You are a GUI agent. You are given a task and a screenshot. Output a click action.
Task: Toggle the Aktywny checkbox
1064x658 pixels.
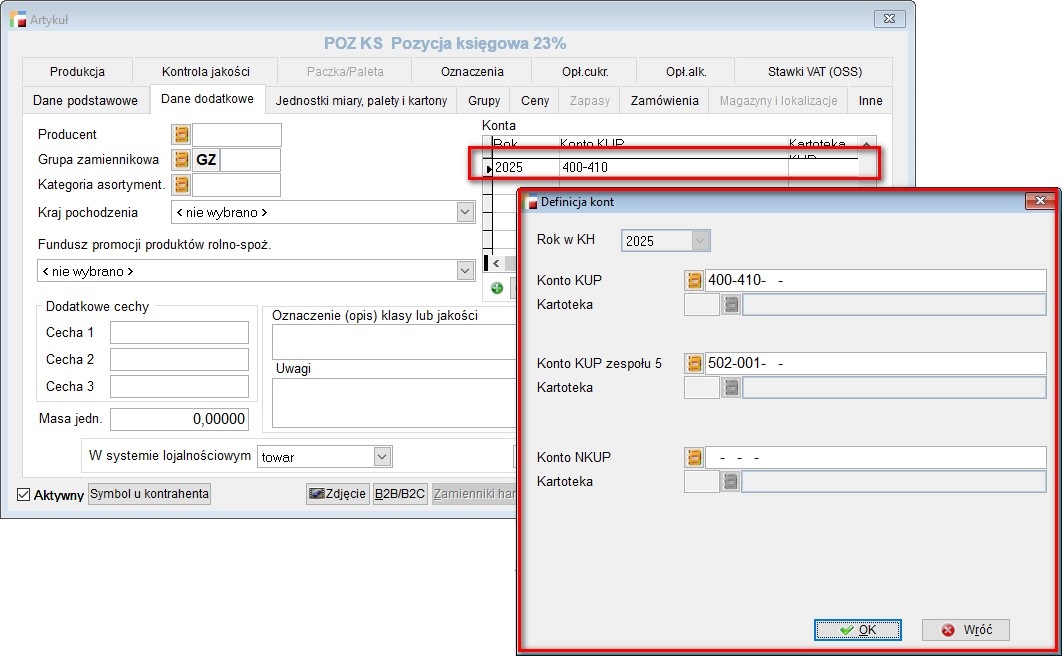(24, 494)
